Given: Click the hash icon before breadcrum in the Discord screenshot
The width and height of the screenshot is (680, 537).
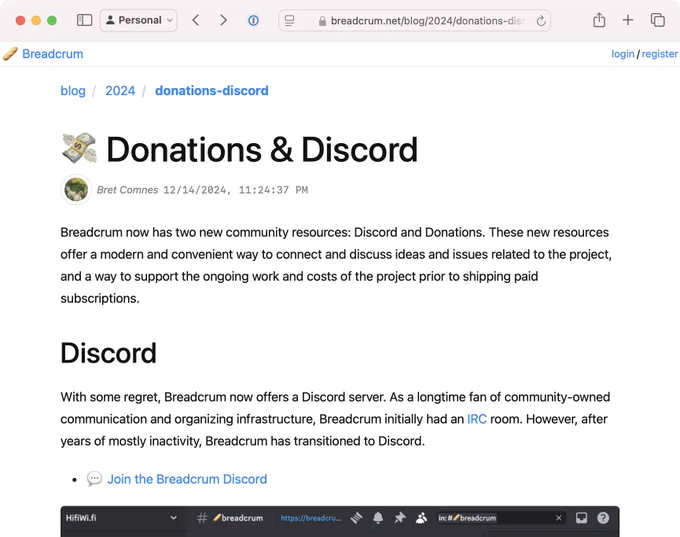Looking at the screenshot, I should [202, 518].
